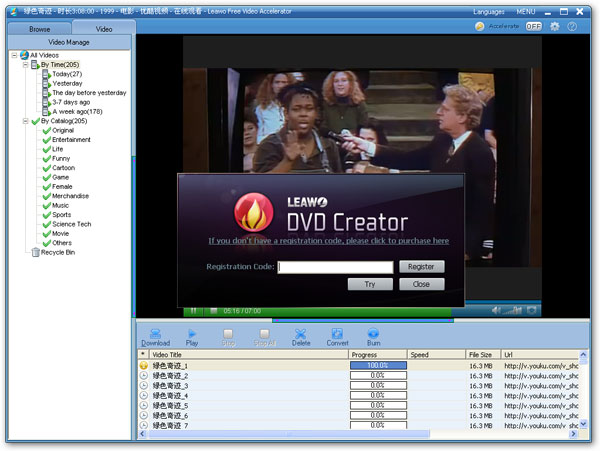Select the Original catalog checkmark item

point(58,130)
